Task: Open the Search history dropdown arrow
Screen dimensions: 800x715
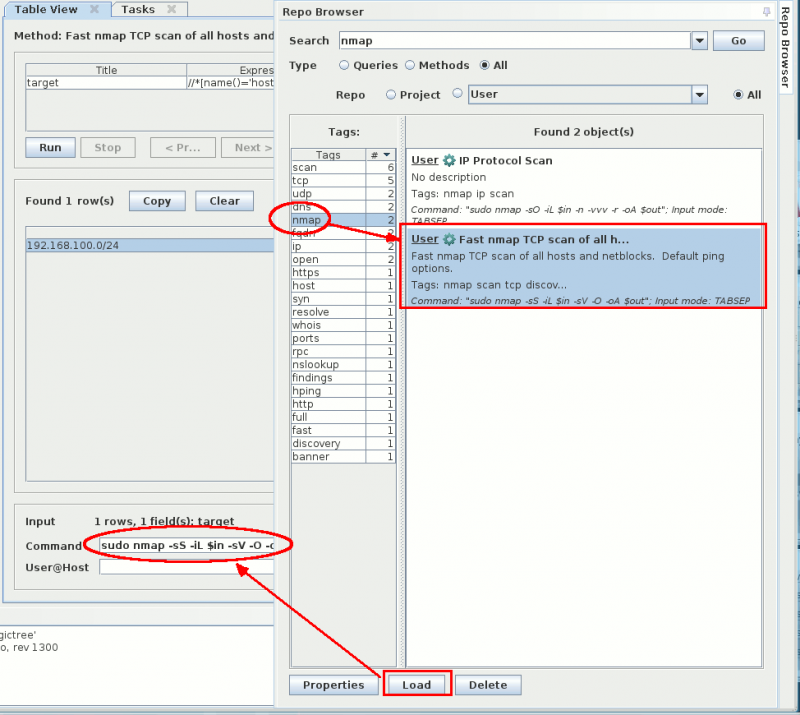Action: [x=699, y=41]
